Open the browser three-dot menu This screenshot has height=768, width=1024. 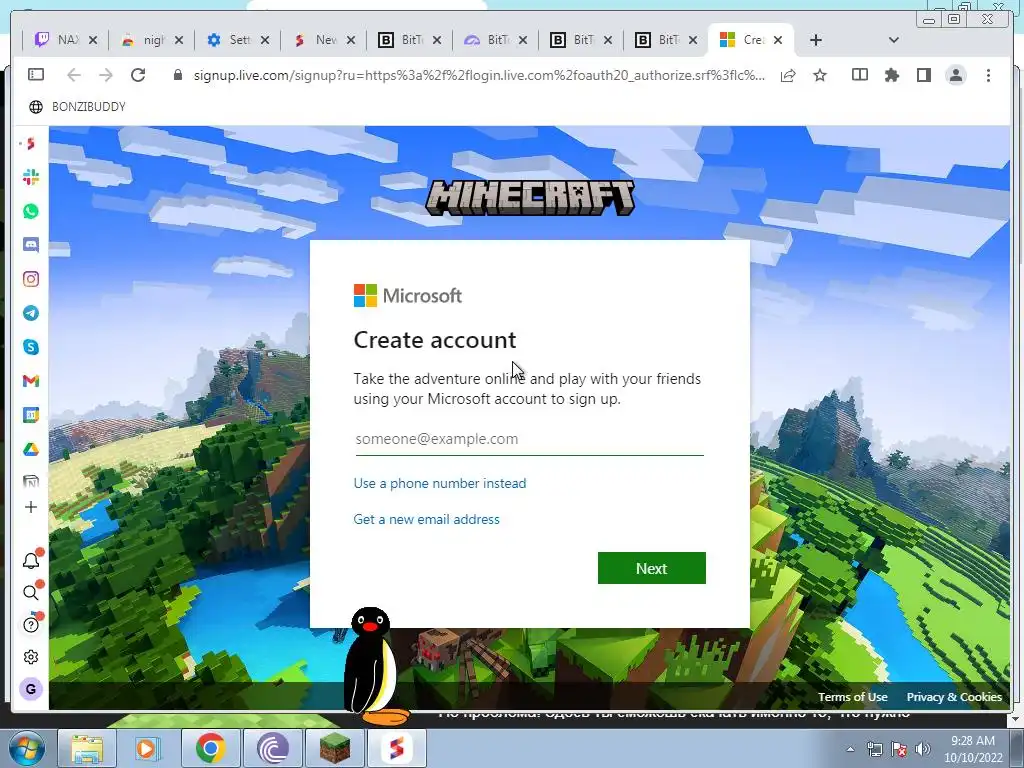click(988, 75)
